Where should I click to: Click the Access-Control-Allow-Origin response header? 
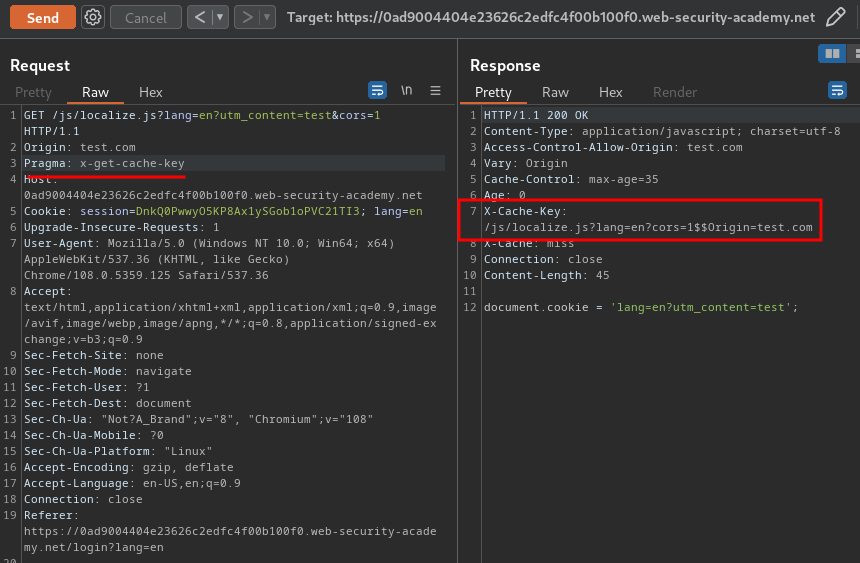tap(613, 148)
